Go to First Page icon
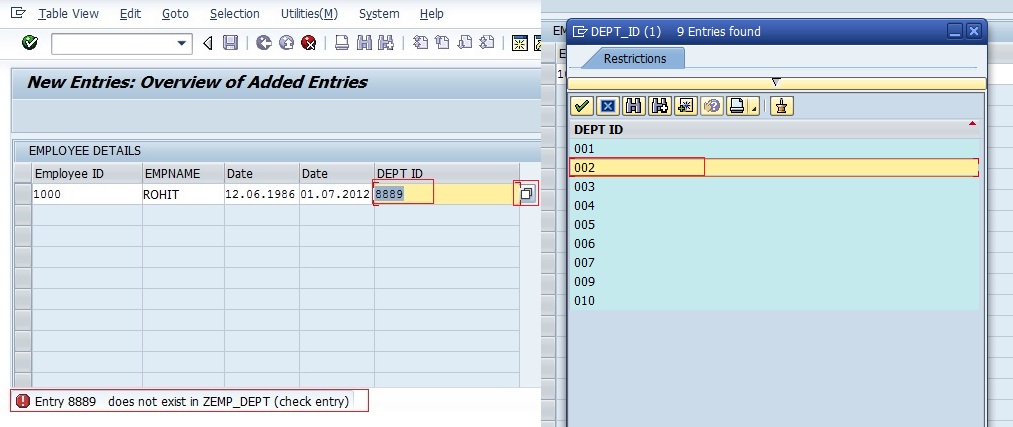The width and height of the screenshot is (1013, 427). pos(421,43)
